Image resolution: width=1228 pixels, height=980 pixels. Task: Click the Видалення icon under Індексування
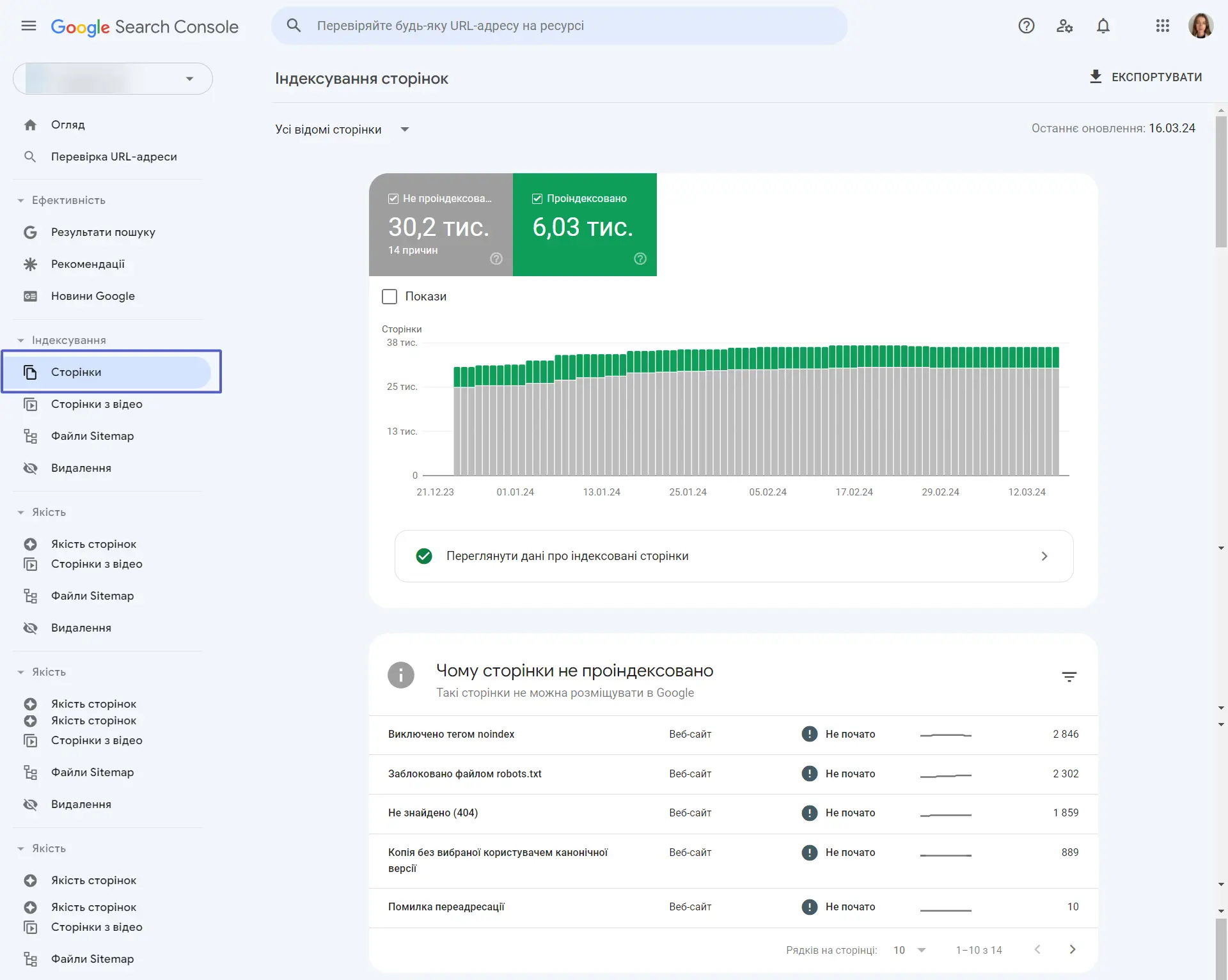pyautogui.click(x=30, y=468)
